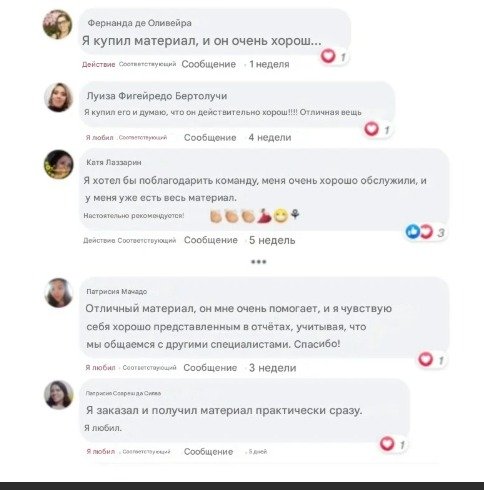Click heart reaction on the last comment
The image size is (484, 490).
click(x=387, y=444)
